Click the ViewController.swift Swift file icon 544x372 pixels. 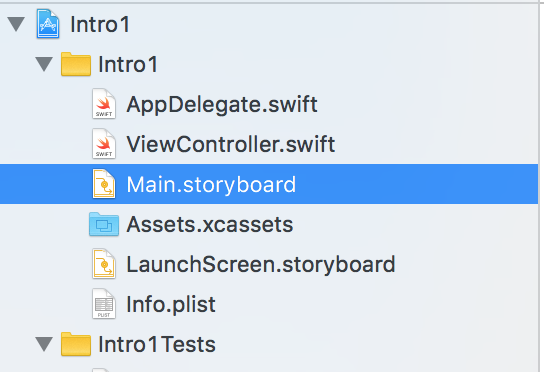click(104, 144)
